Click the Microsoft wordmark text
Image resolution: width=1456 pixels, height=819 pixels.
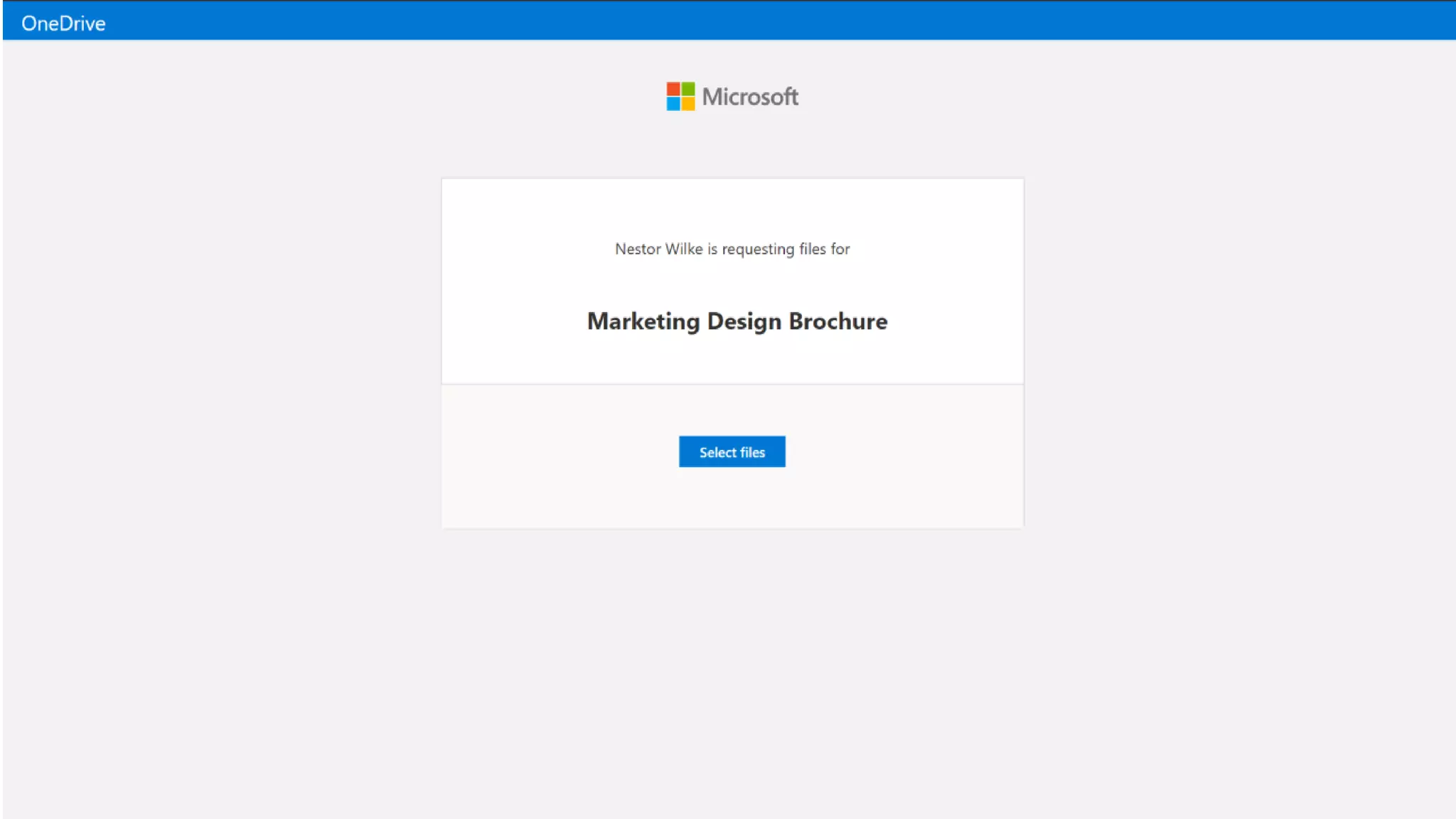750,97
